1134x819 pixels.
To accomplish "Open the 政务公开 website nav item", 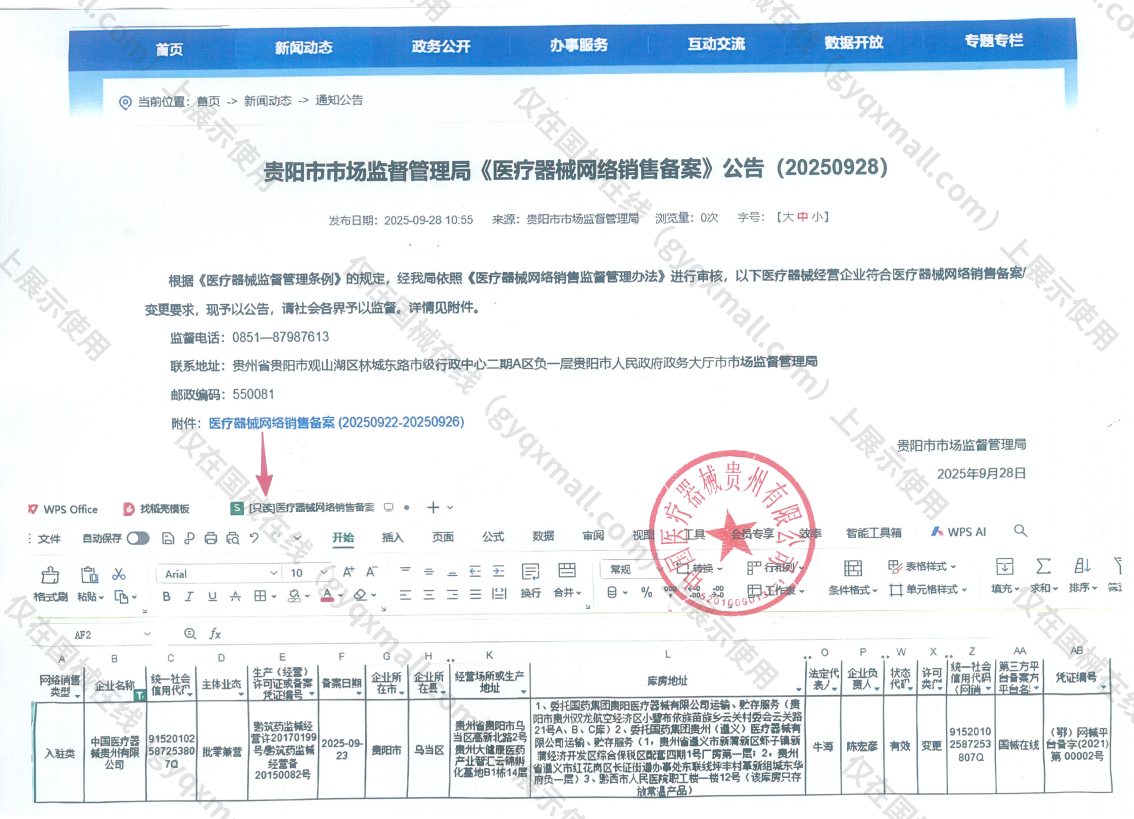I will [x=441, y=46].
